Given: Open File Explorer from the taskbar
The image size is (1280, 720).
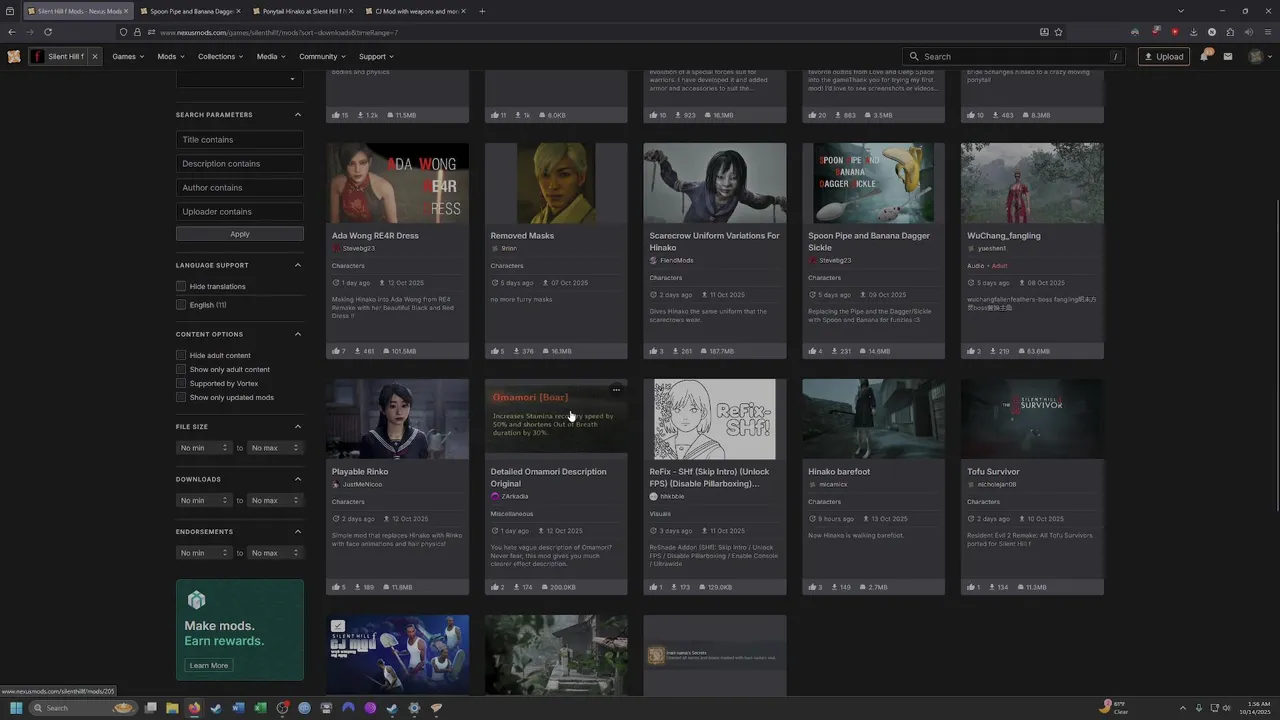Looking at the screenshot, I should point(172,708).
